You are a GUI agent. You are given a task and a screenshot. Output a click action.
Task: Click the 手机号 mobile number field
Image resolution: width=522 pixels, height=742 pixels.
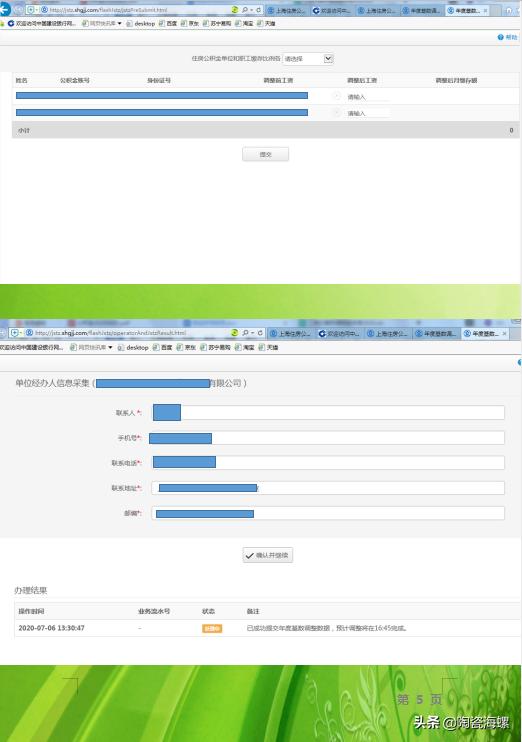[x=328, y=438]
